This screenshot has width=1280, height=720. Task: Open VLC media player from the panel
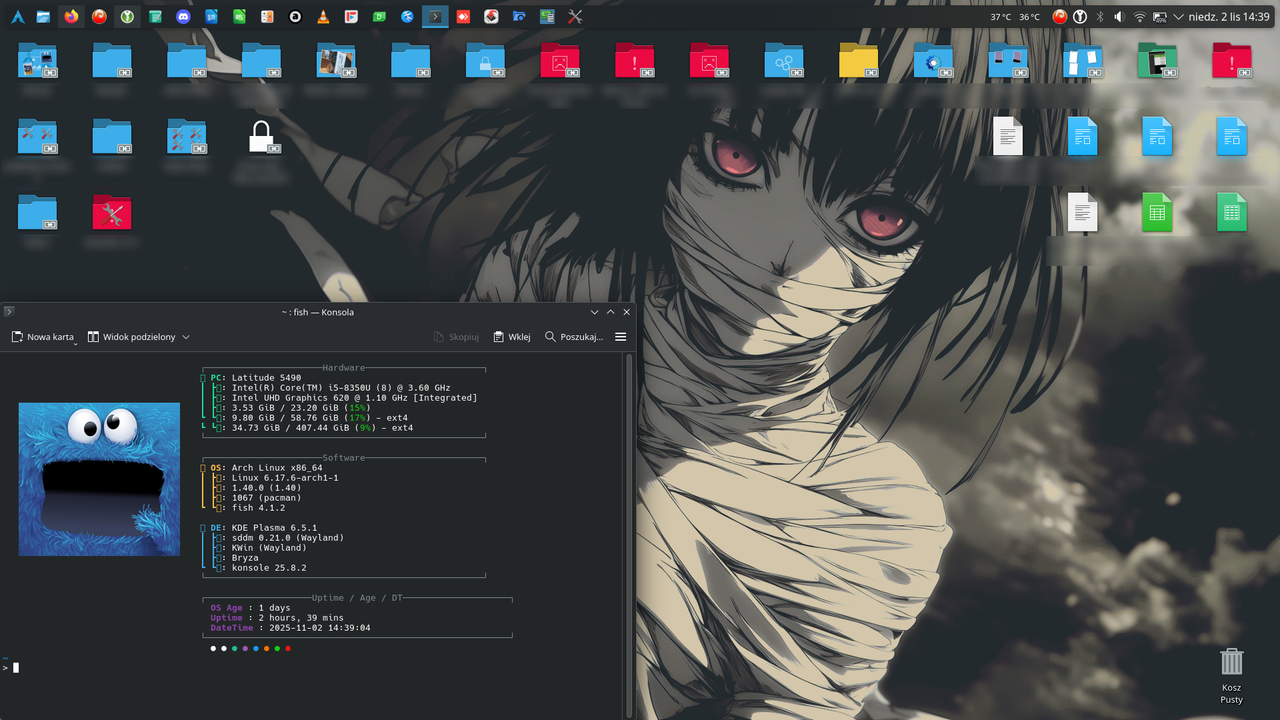pos(323,17)
